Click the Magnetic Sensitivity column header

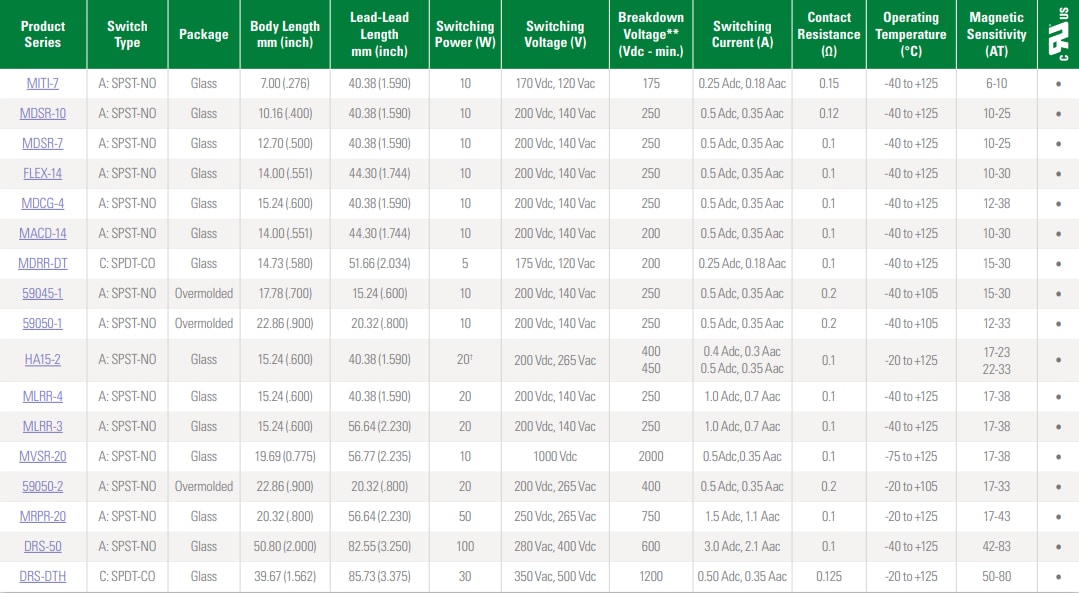point(996,34)
